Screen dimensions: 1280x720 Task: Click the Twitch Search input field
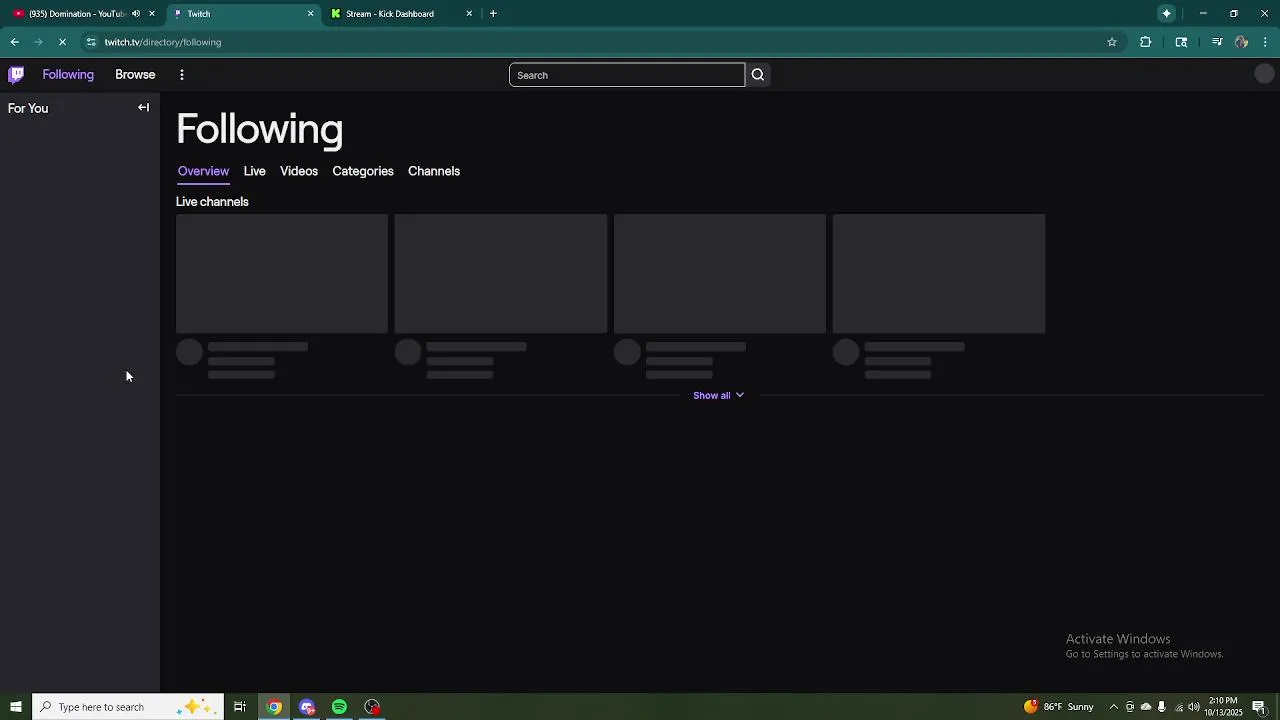(627, 75)
